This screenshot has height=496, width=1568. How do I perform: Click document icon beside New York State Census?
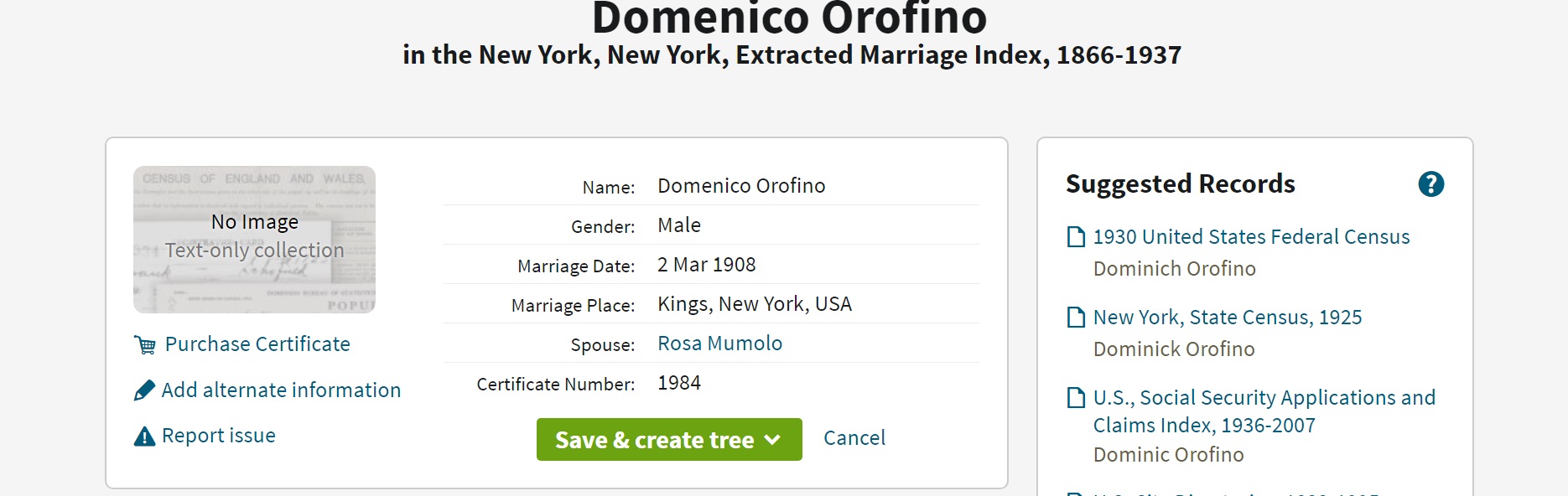point(1075,318)
